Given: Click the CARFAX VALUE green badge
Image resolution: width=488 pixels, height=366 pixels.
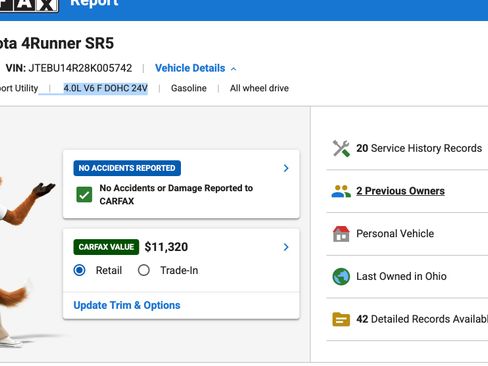Looking at the screenshot, I should (x=106, y=247).
